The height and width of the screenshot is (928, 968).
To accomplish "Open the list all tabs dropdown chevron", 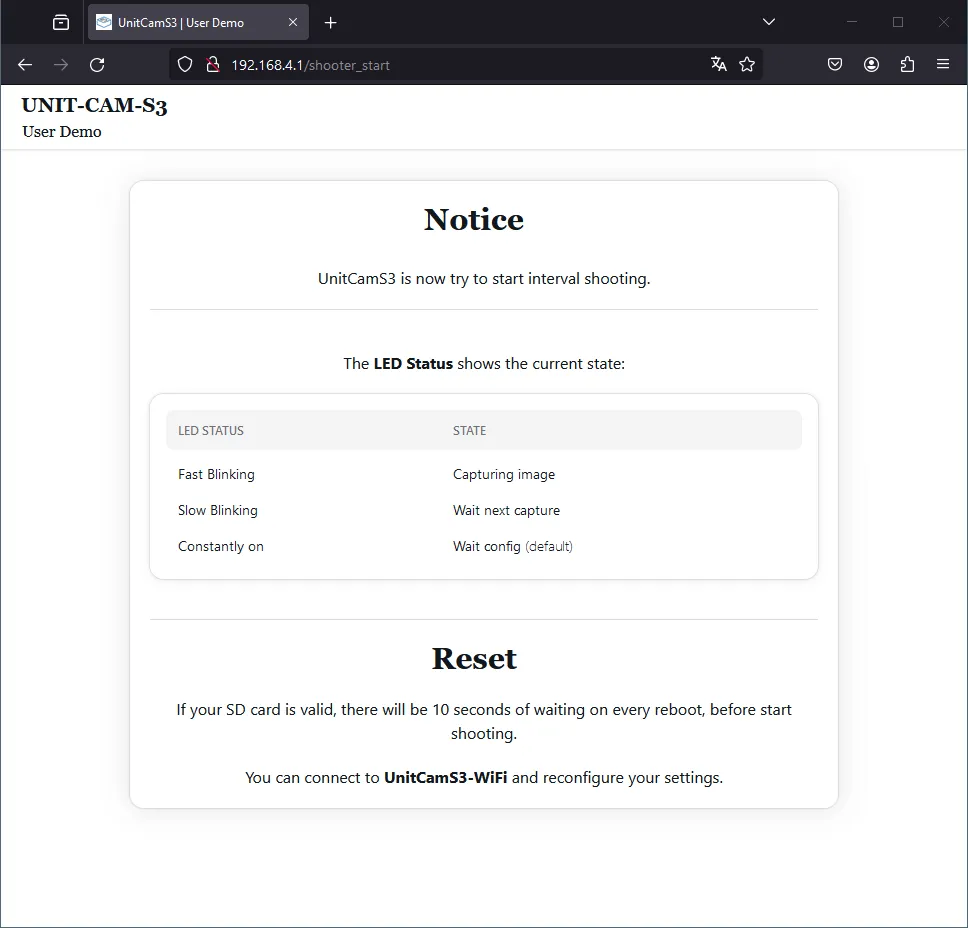I will 769,22.
